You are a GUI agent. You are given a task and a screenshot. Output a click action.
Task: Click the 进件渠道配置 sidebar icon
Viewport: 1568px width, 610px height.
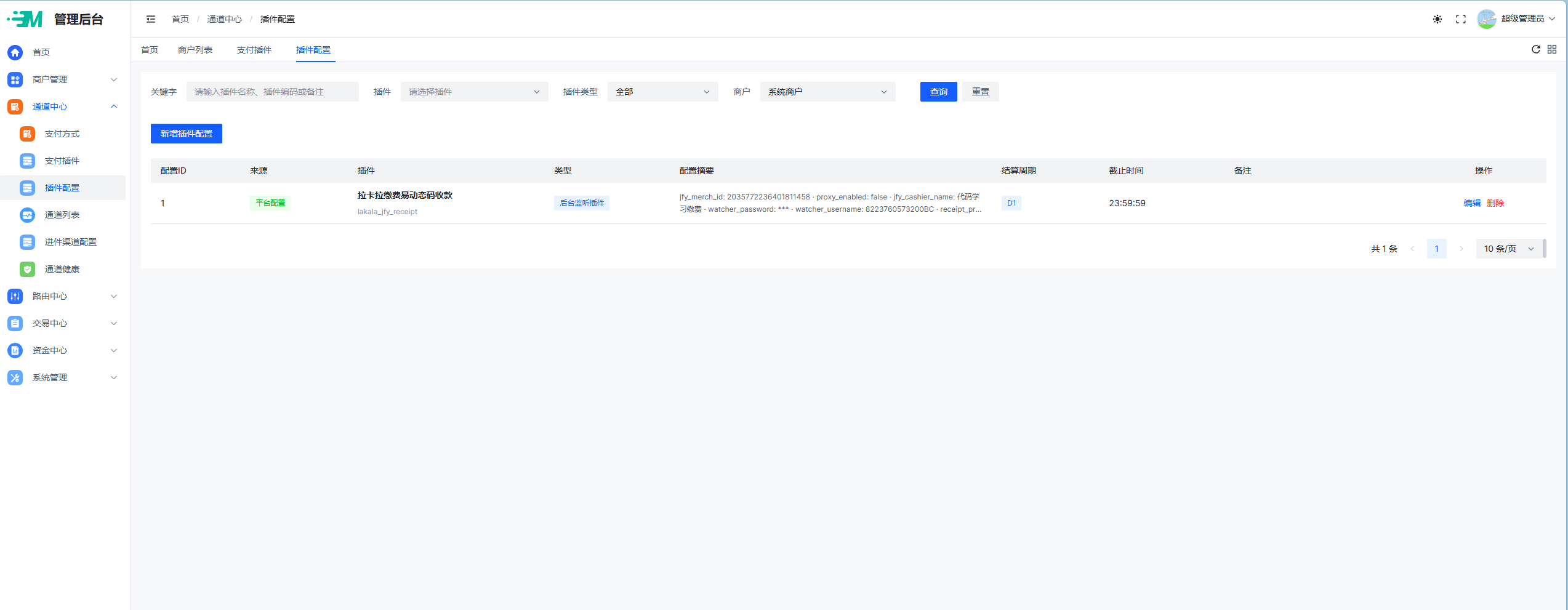27,242
